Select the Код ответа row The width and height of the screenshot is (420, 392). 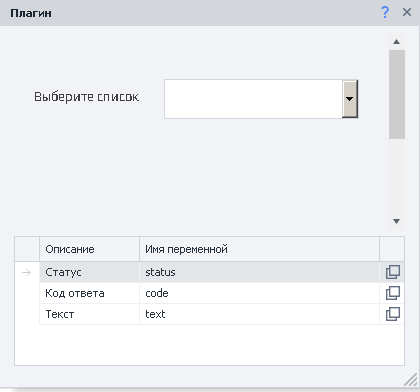click(209, 293)
